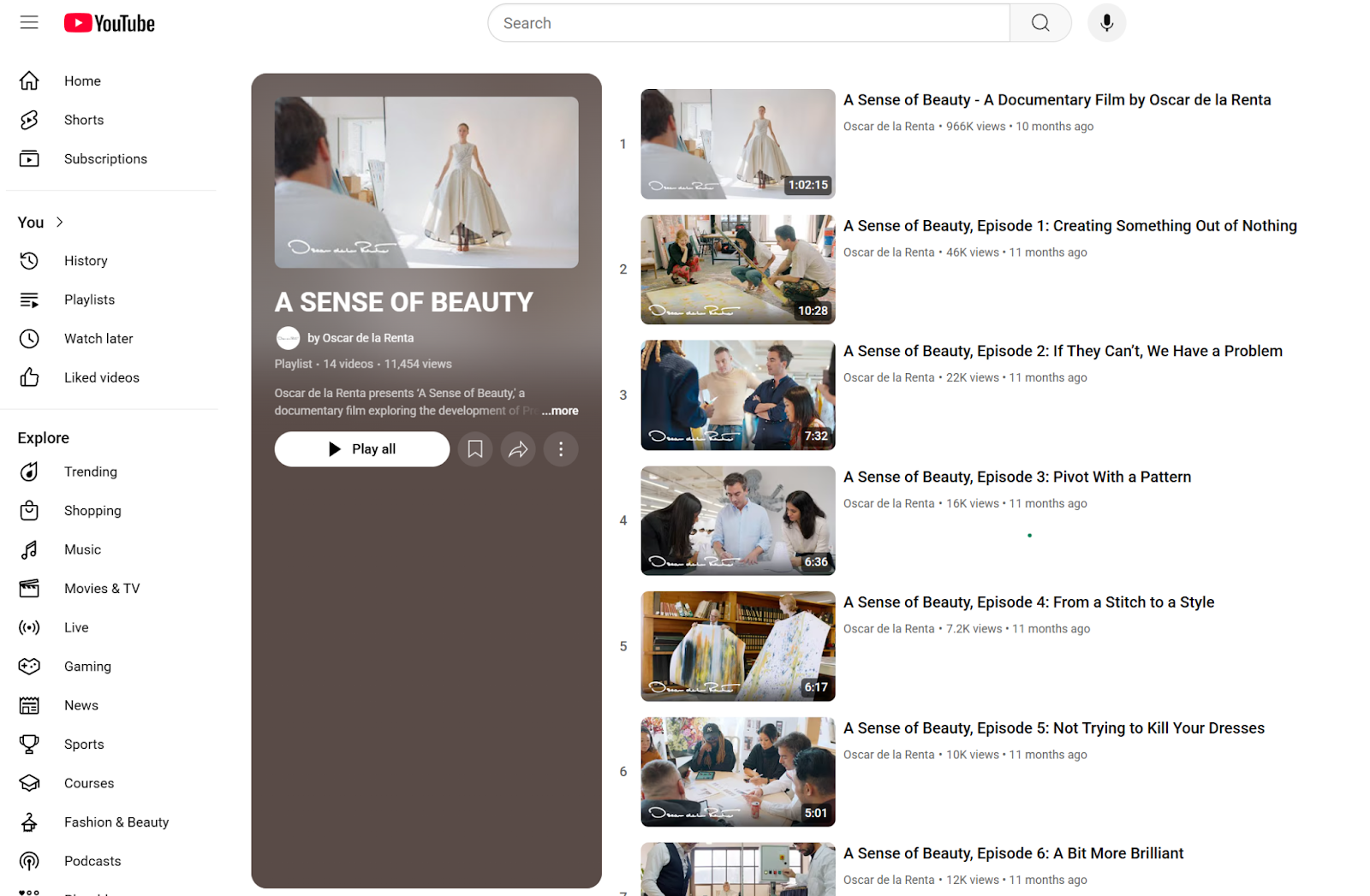
Task: Start voice search with microphone
Action: coord(1106,23)
